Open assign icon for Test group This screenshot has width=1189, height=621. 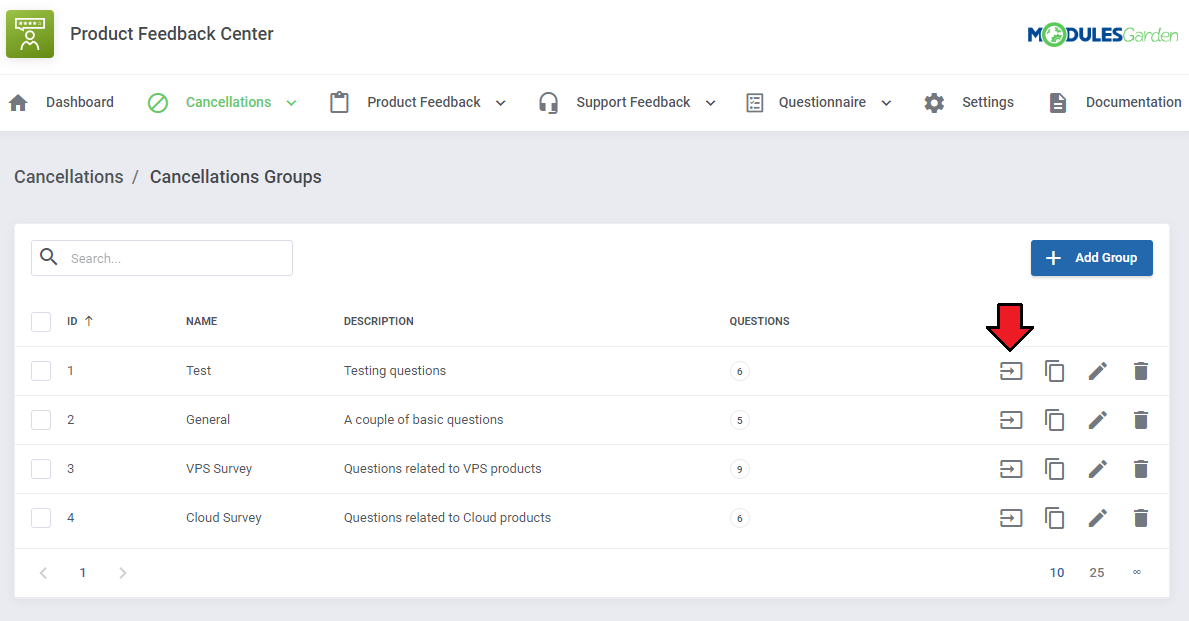tap(1011, 371)
